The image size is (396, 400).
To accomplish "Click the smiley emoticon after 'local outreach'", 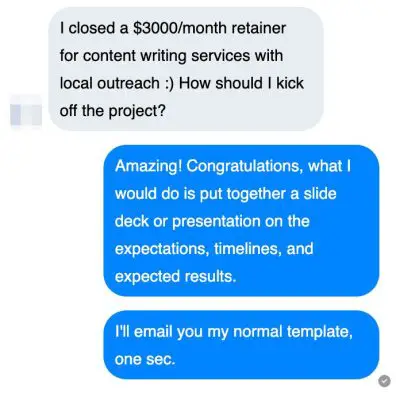I will (169, 83).
